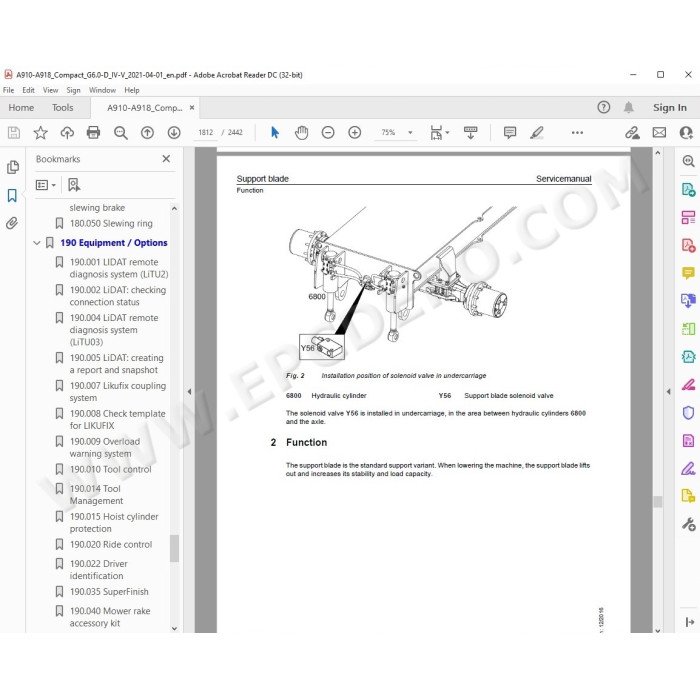Open Protect shield tool in right pane

(x=688, y=412)
